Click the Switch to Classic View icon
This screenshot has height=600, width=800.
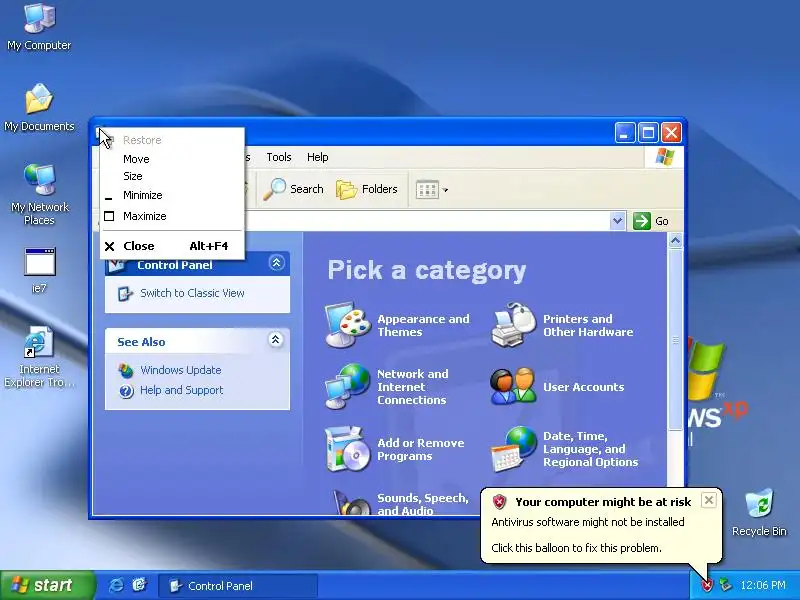pos(125,294)
